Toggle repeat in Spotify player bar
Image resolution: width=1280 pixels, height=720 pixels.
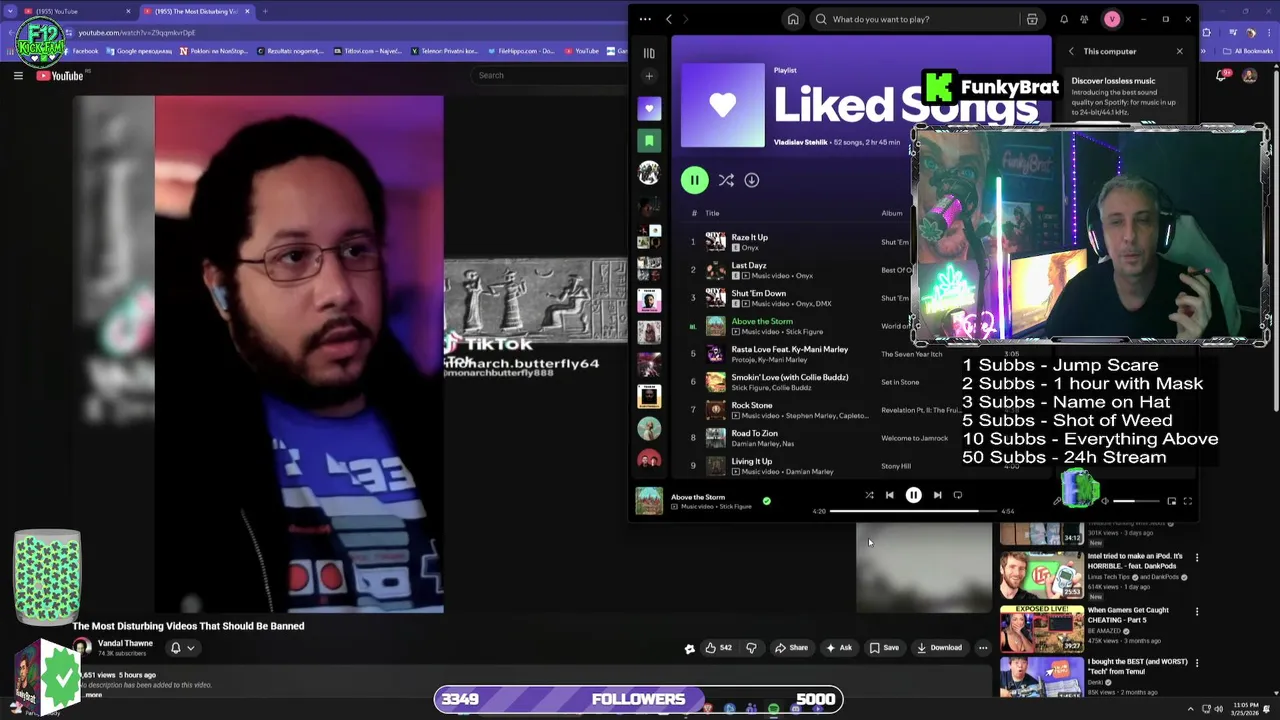[x=957, y=495]
